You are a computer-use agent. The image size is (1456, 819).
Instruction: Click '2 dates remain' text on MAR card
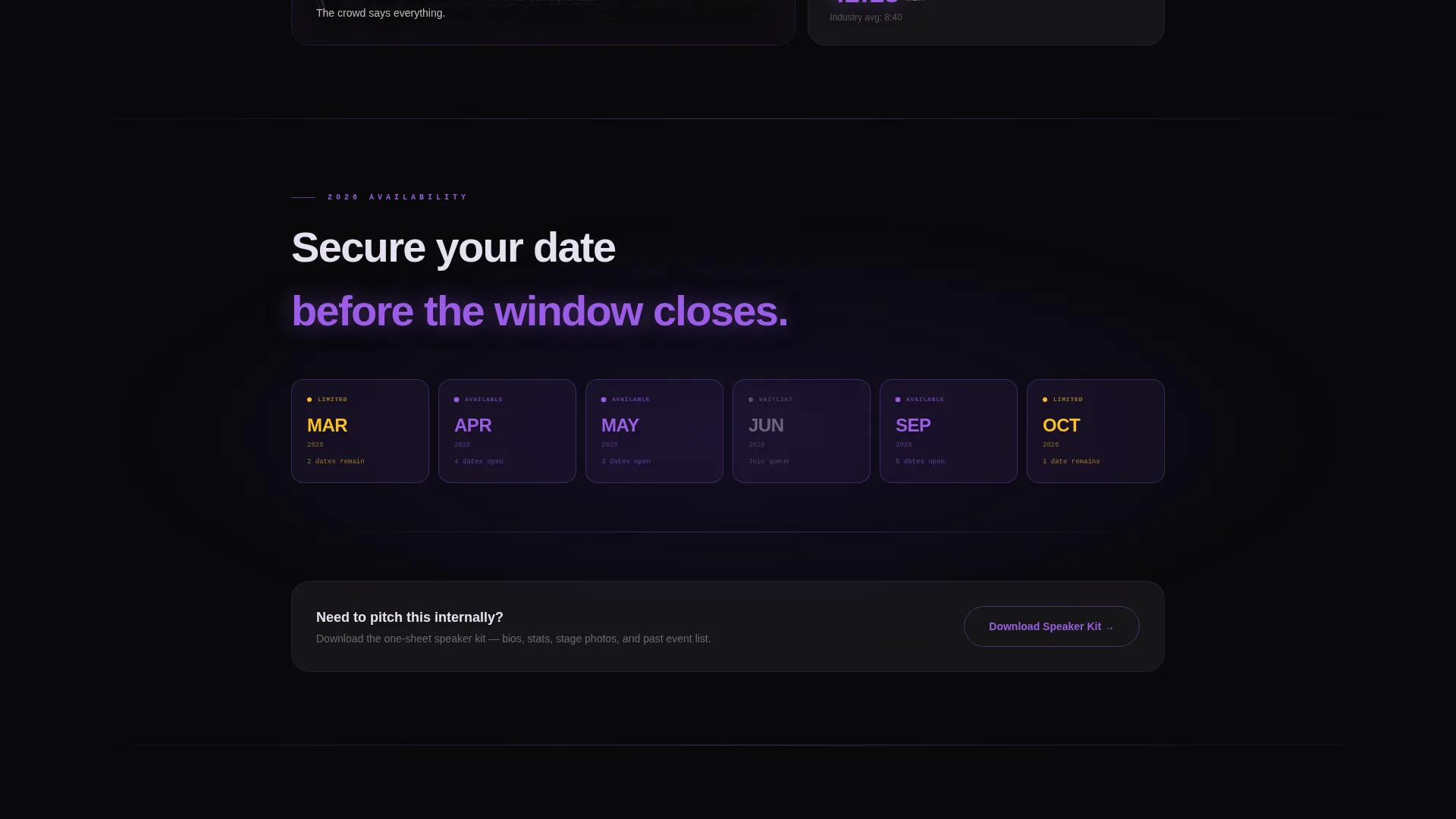[336, 461]
